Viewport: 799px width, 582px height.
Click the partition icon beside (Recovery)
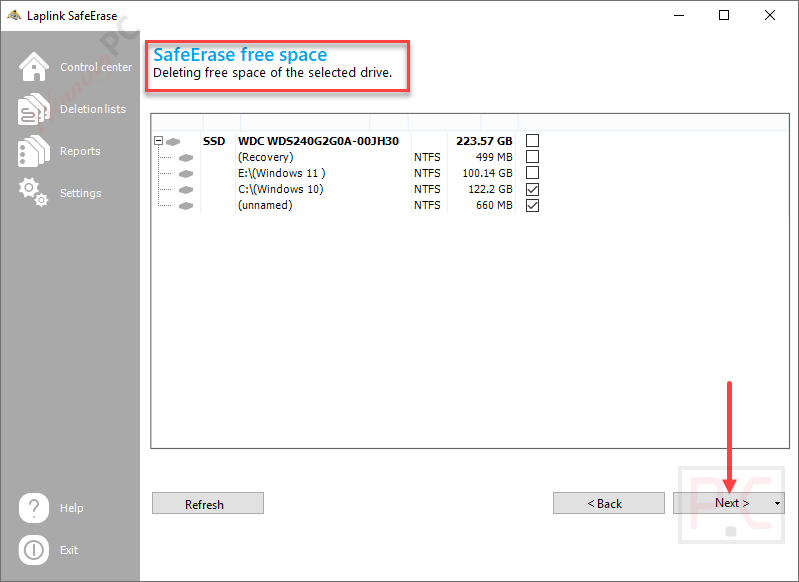186,157
